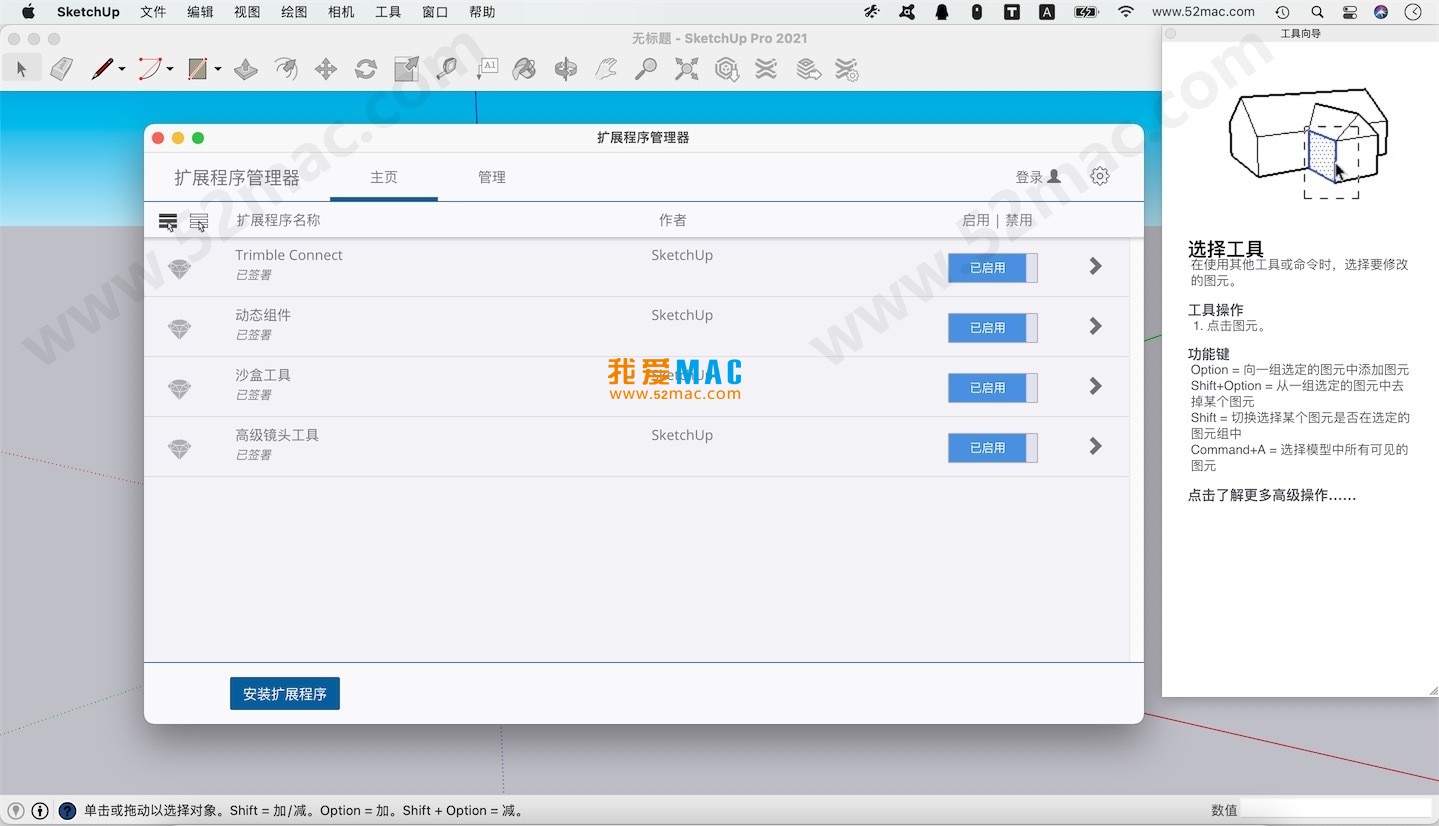
Task: Select the Arc drawing tool
Action: coord(149,69)
